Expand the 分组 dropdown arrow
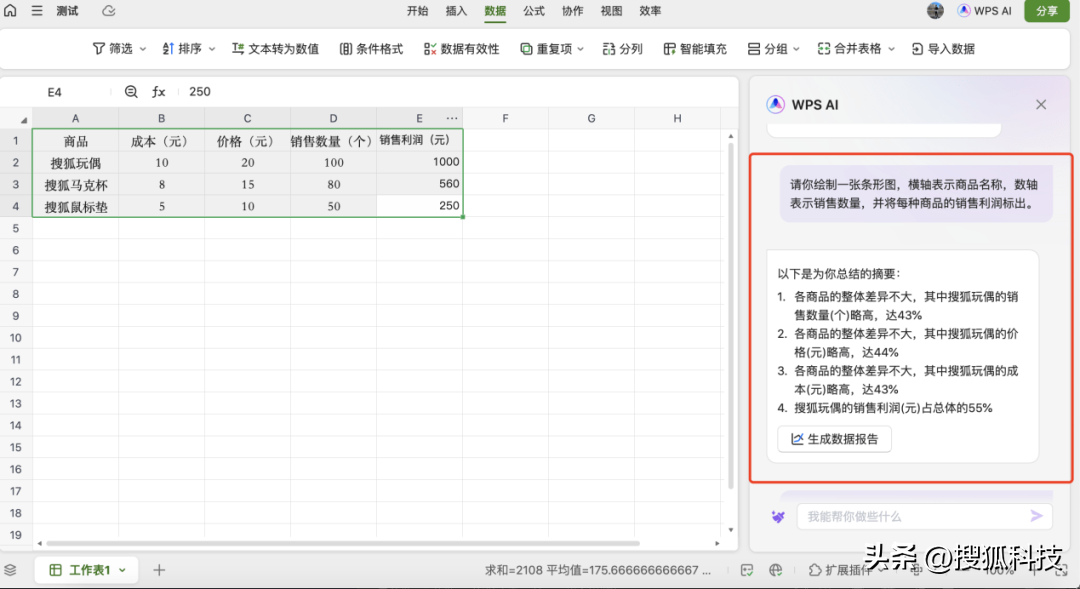Screen dimensions: 1080x589 [x=796, y=49]
